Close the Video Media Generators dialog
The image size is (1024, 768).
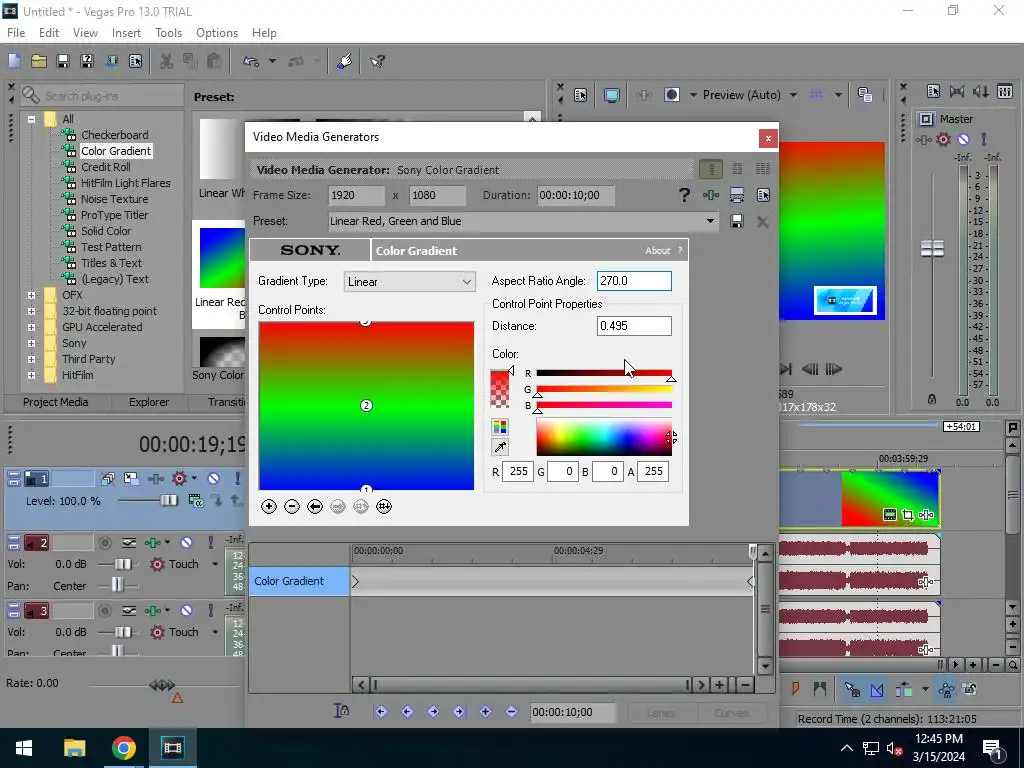tap(768, 138)
